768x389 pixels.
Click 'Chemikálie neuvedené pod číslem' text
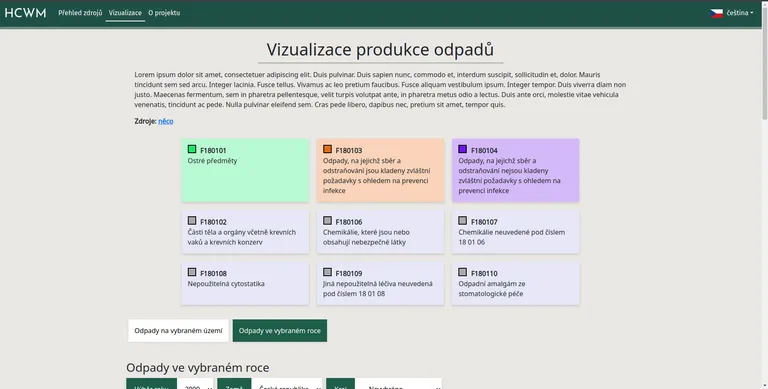(511, 237)
